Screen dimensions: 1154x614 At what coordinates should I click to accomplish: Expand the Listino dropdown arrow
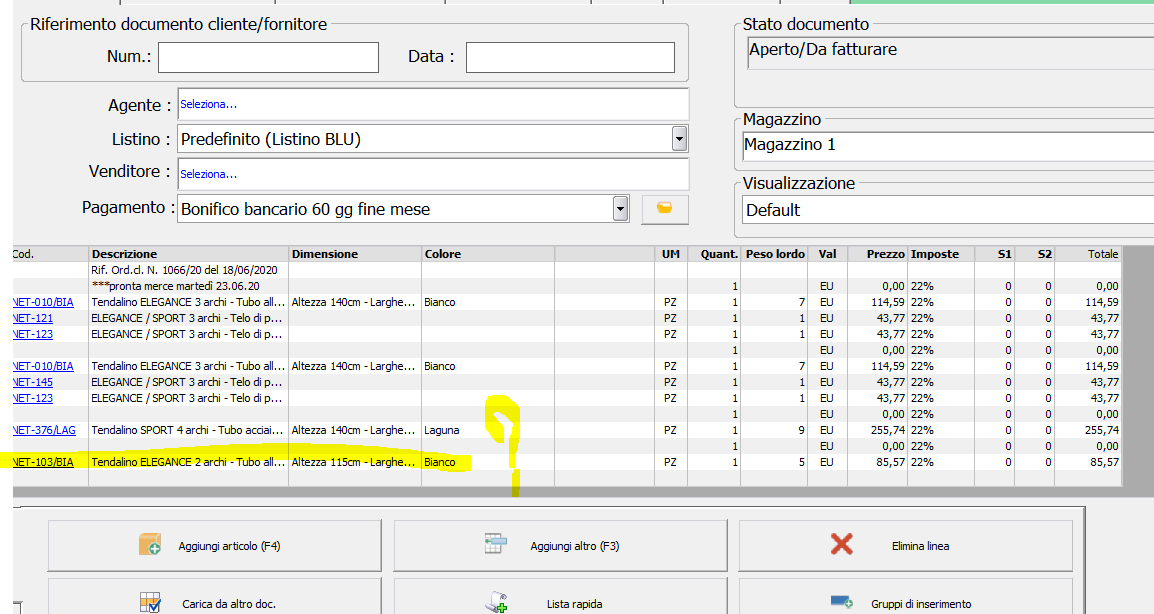point(679,139)
